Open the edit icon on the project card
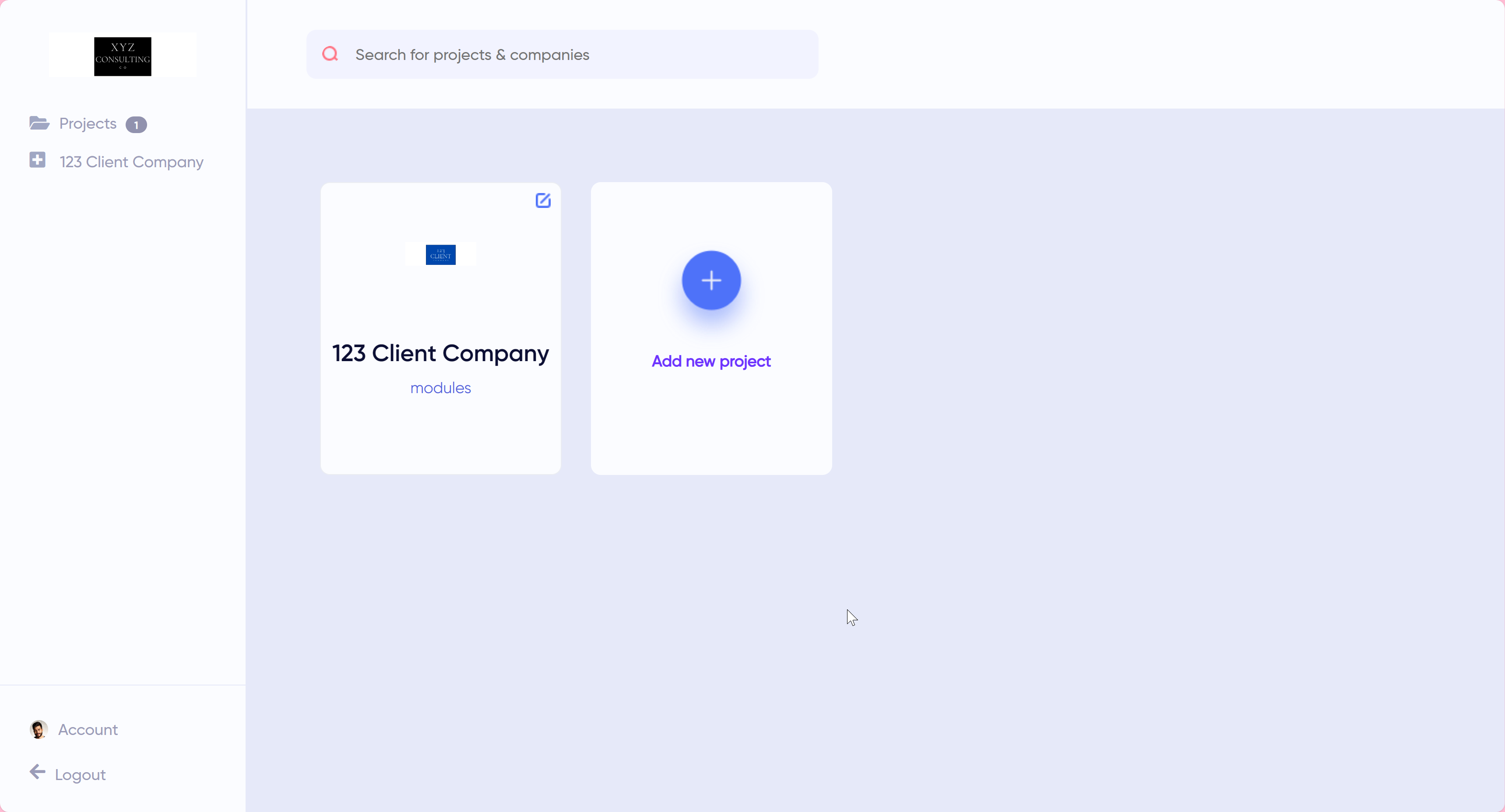1505x812 pixels. pos(543,200)
